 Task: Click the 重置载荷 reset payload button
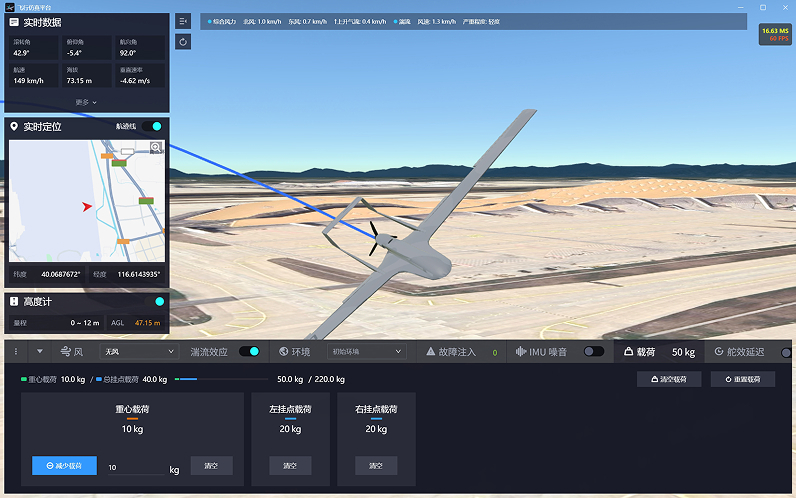pyautogui.click(x=743, y=379)
